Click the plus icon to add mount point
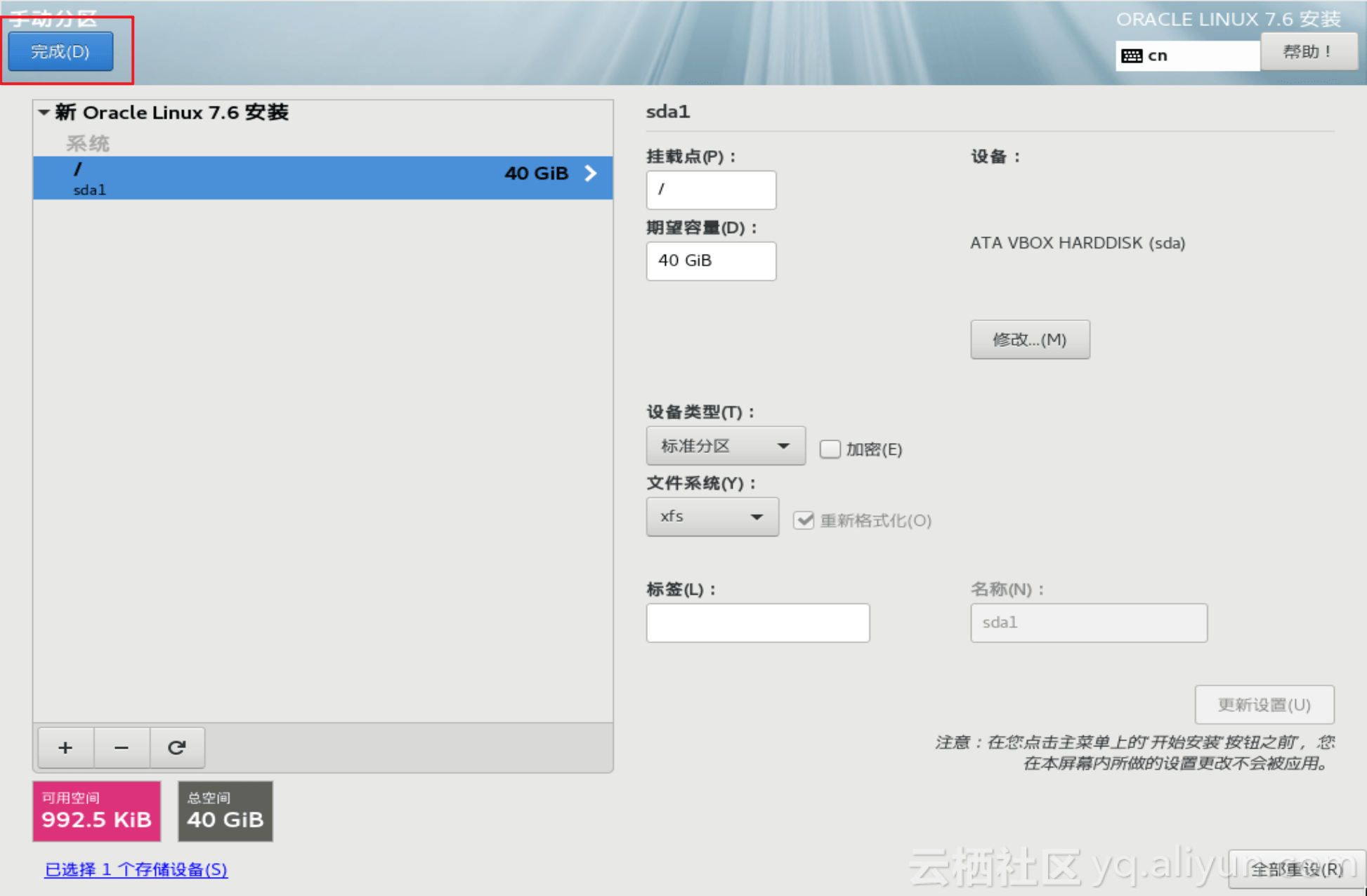The image size is (1367, 896). click(65, 748)
